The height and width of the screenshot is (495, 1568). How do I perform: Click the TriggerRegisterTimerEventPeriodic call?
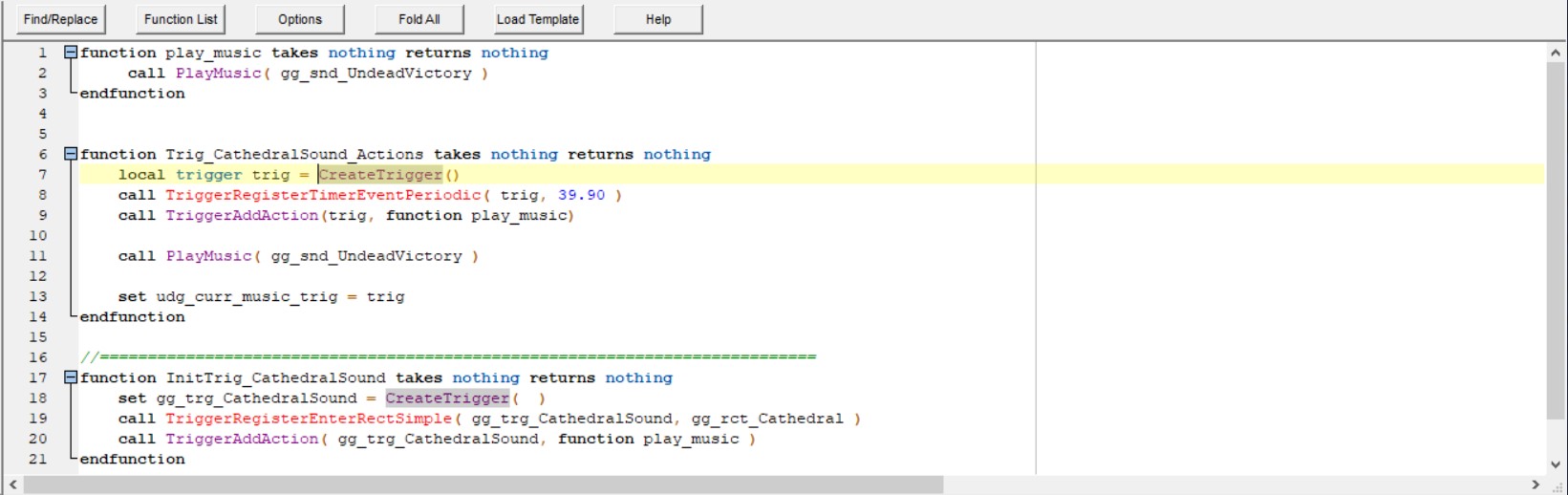[x=323, y=195]
